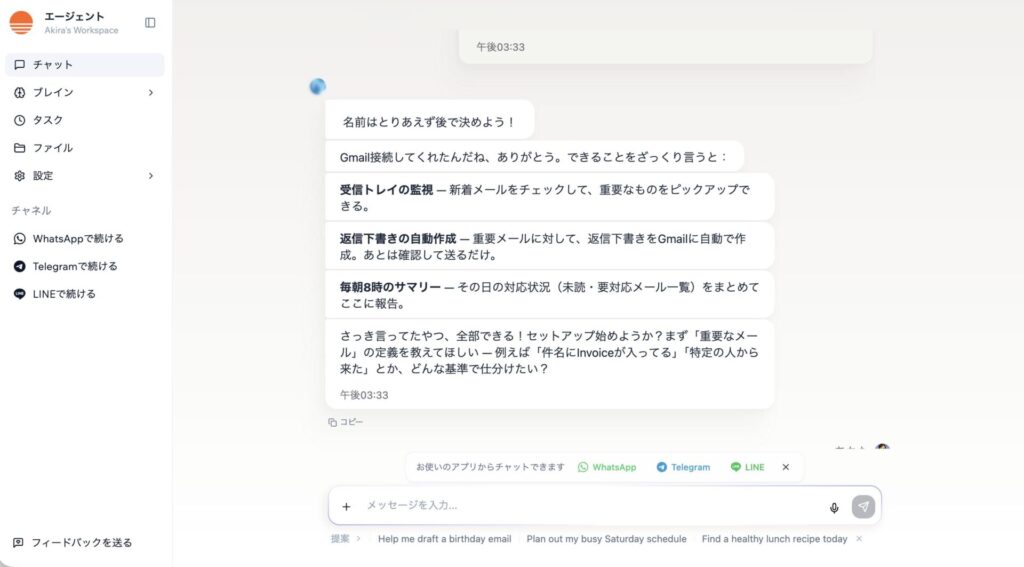Choose Telegram in the chat apps banner
This screenshot has height=567, width=1024.
[683, 467]
